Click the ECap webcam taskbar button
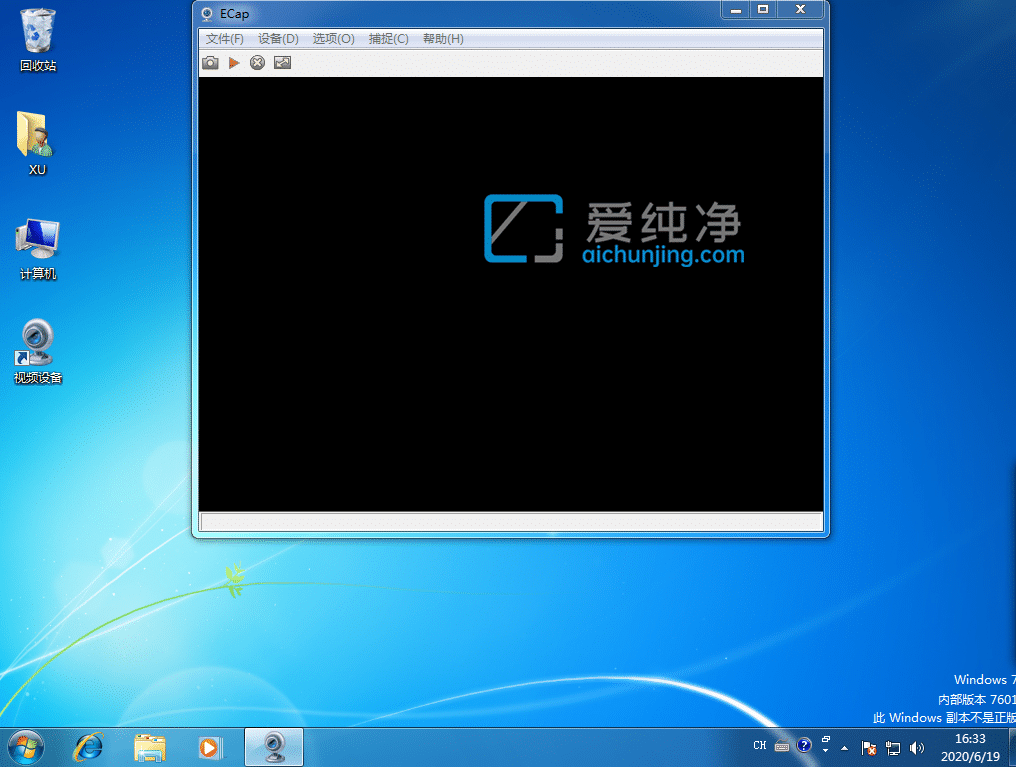 [x=274, y=748]
